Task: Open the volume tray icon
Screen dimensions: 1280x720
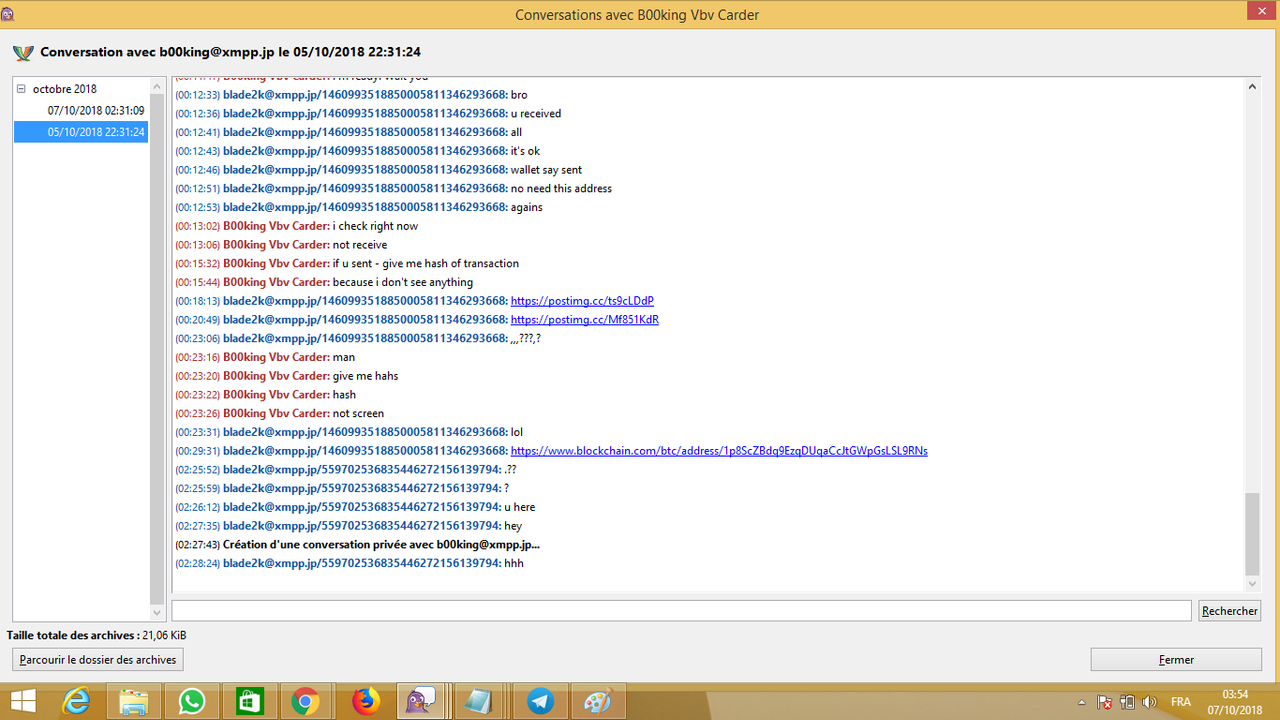Action: 1150,702
